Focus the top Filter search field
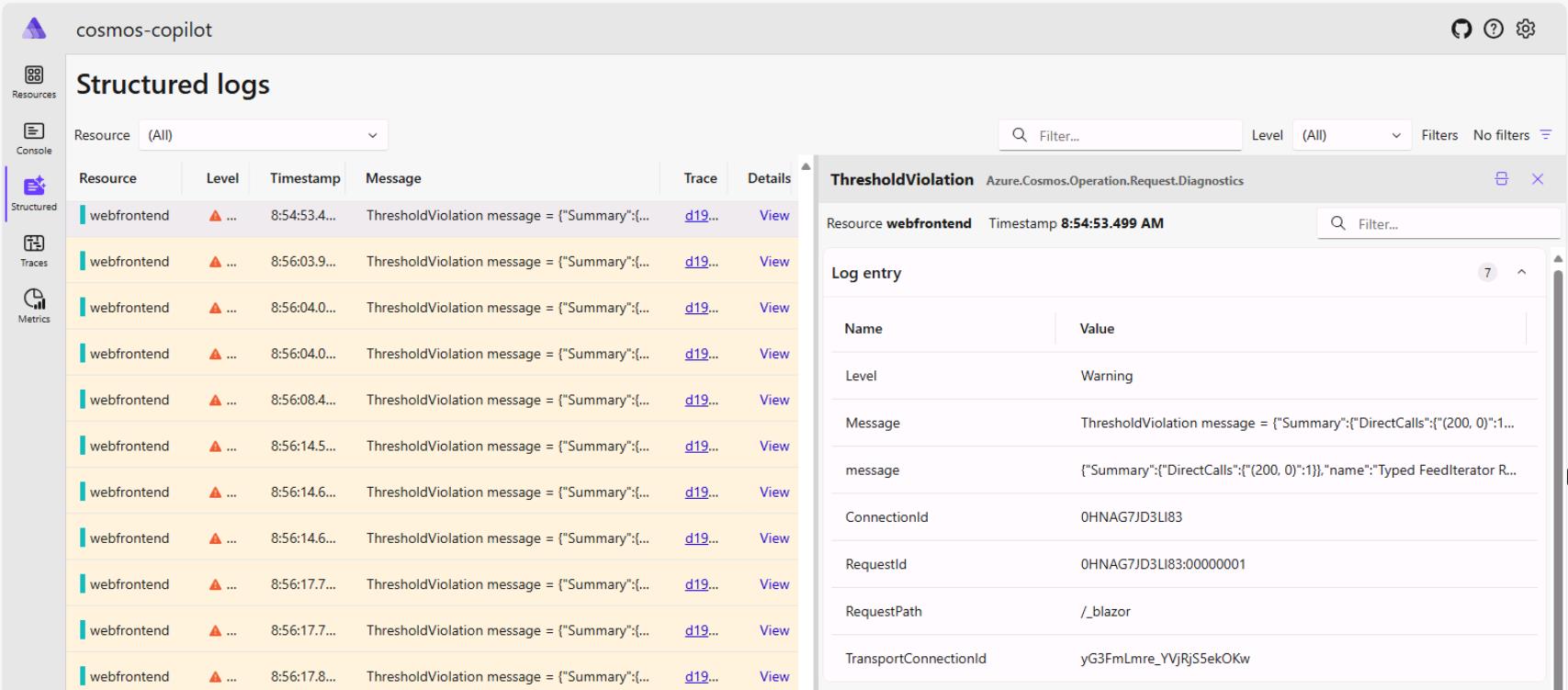Screen dimensions: 1568x690 tap(1121, 135)
